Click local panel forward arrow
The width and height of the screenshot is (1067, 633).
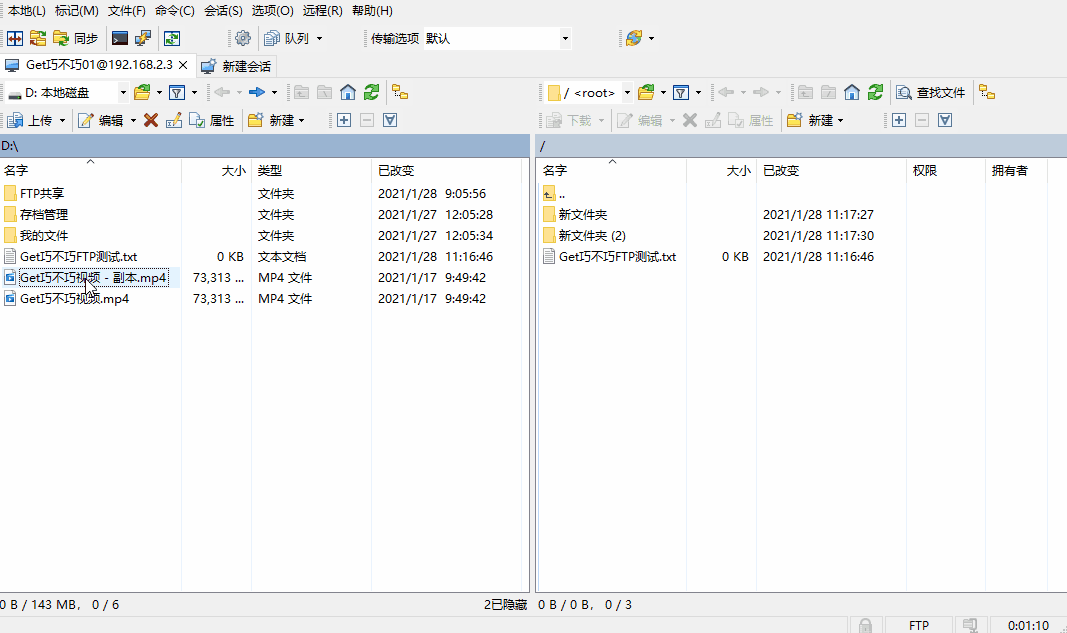[257, 93]
